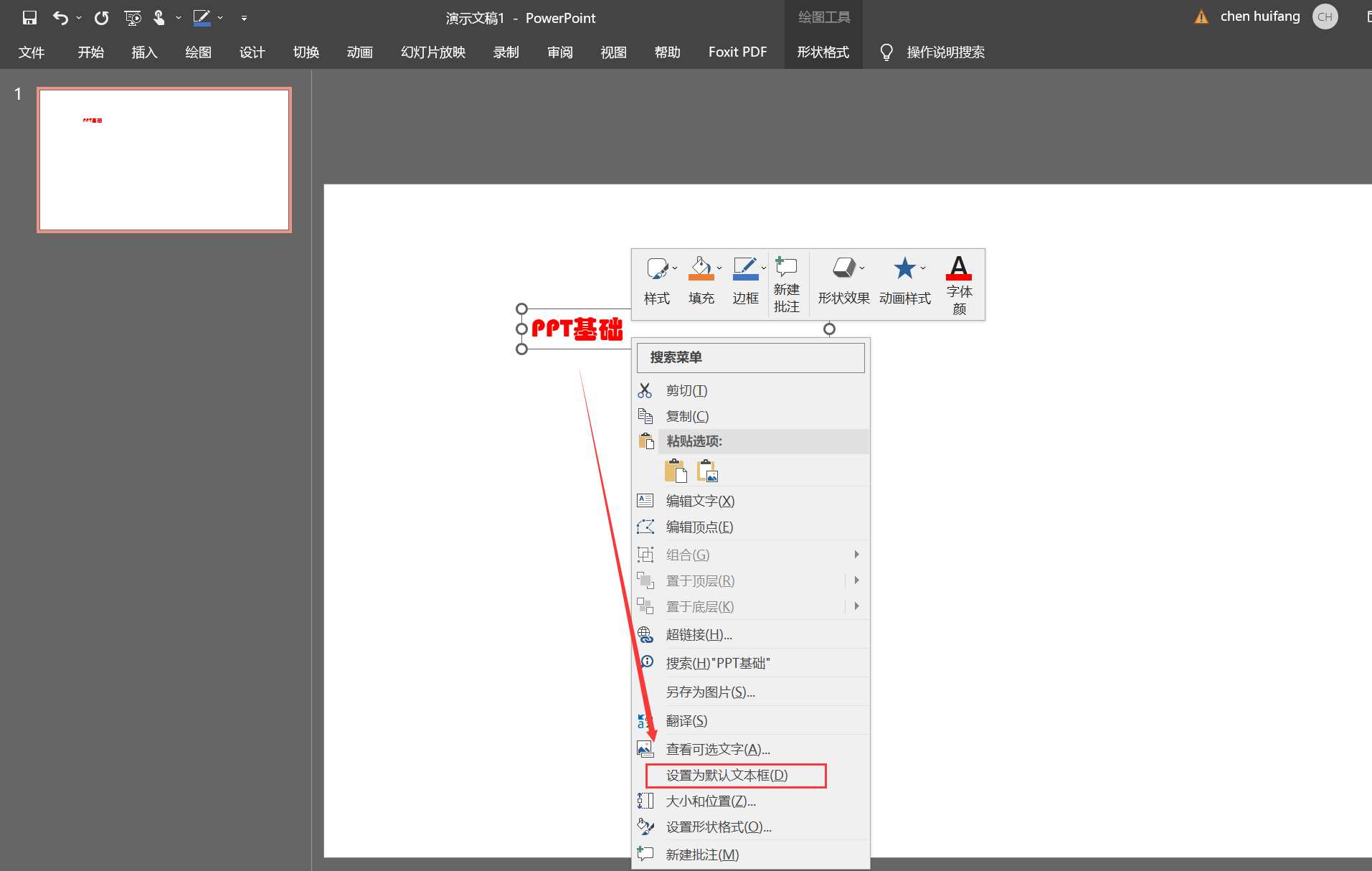
Task: Choose 编辑顶点(E) from context menu
Action: tap(750, 527)
